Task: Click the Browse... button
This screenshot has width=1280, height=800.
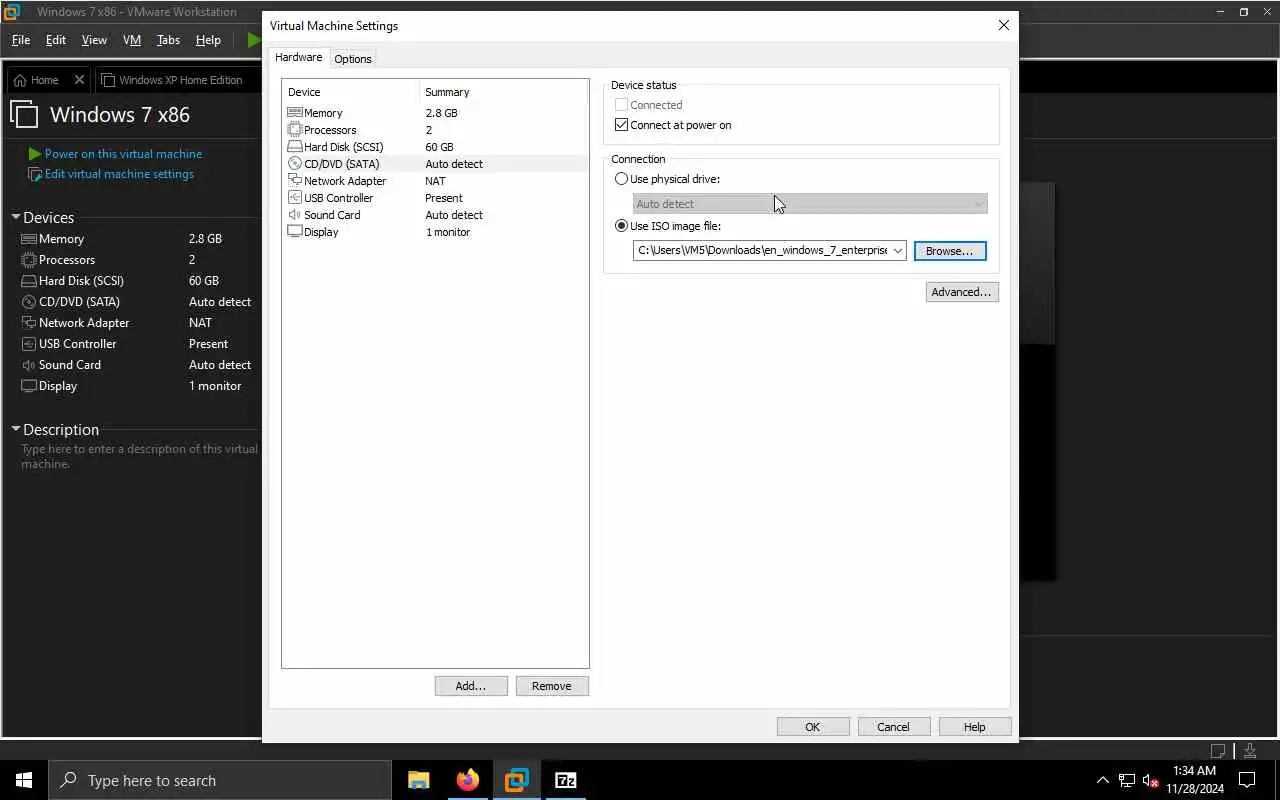Action: pyautogui.click(x=950, y=251)
